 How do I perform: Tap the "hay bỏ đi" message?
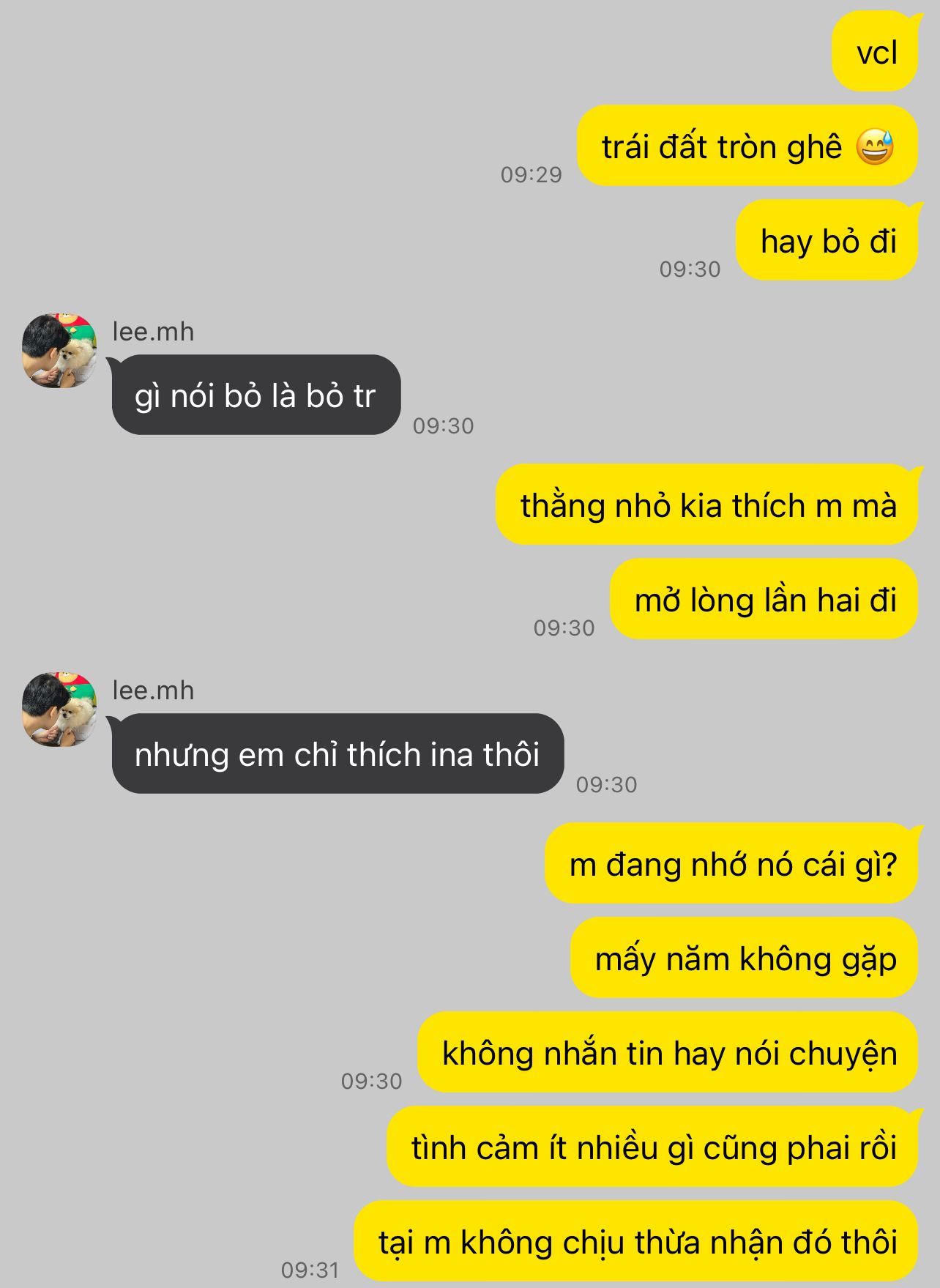click(827, 240)
